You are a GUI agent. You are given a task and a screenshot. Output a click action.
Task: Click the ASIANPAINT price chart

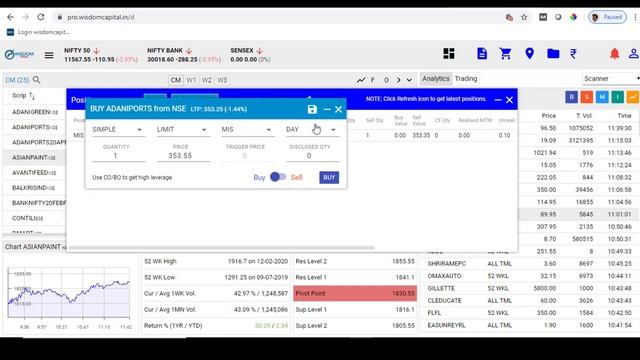pyautogui.click(x=69, y=293)
